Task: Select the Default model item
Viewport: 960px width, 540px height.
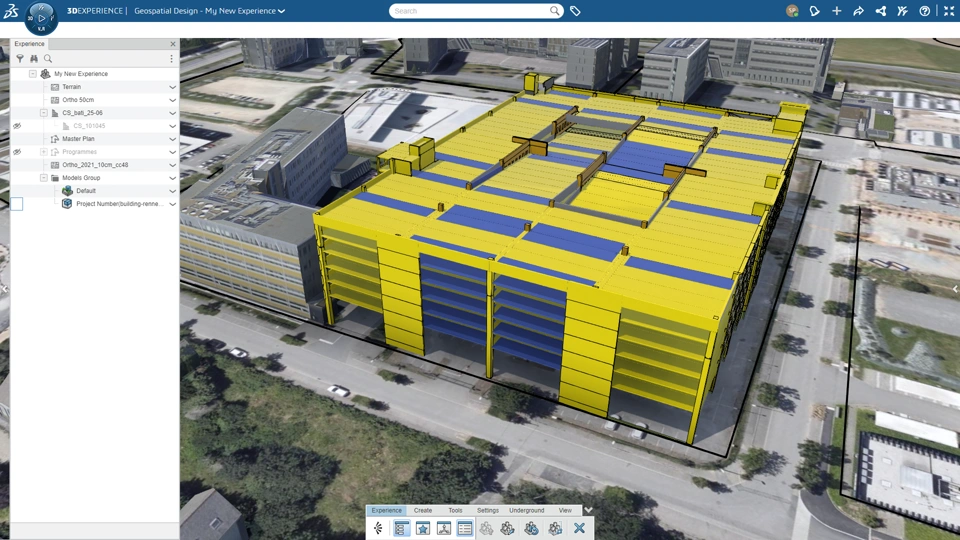Action: point(86,191)
